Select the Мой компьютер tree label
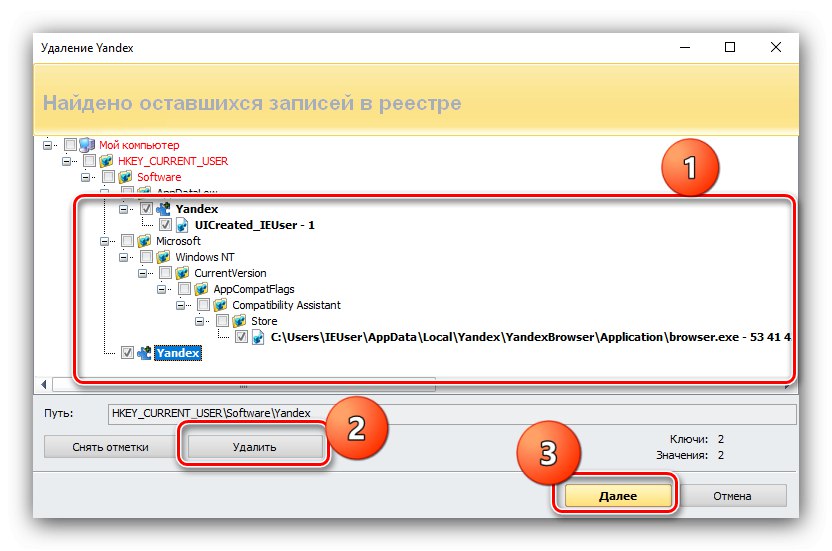 139,145
